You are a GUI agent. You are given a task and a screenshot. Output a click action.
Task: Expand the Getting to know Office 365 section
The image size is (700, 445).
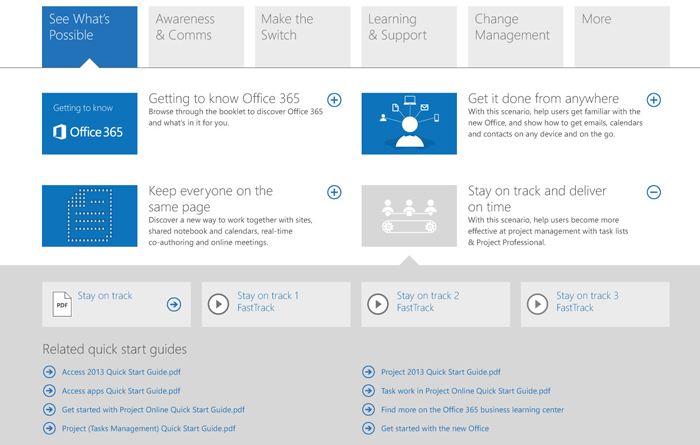coord(334,100)
